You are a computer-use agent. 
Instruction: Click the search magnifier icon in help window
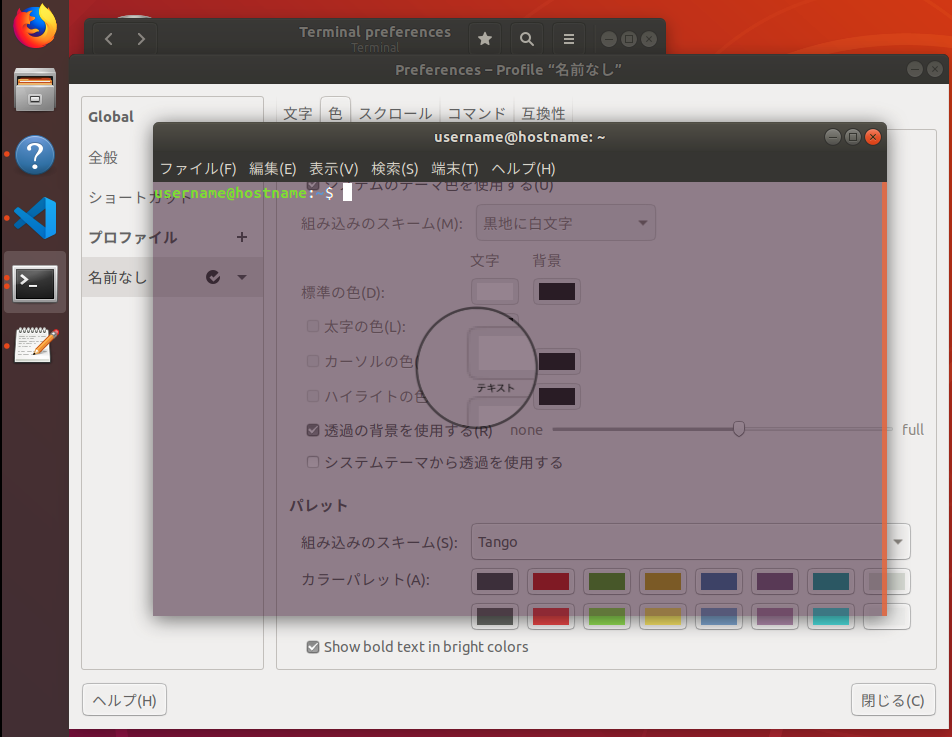pyautogui.click(x=526, y=39)
